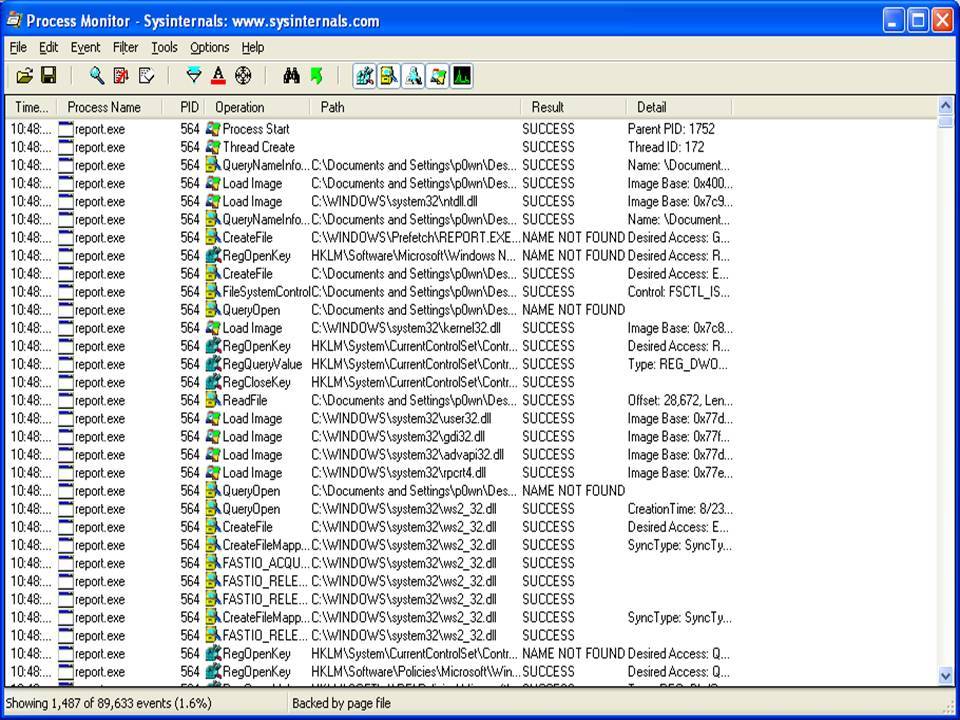Toggle Show Registry Activity button
This screenshot has width=960, height=720.
coord(364,76)
